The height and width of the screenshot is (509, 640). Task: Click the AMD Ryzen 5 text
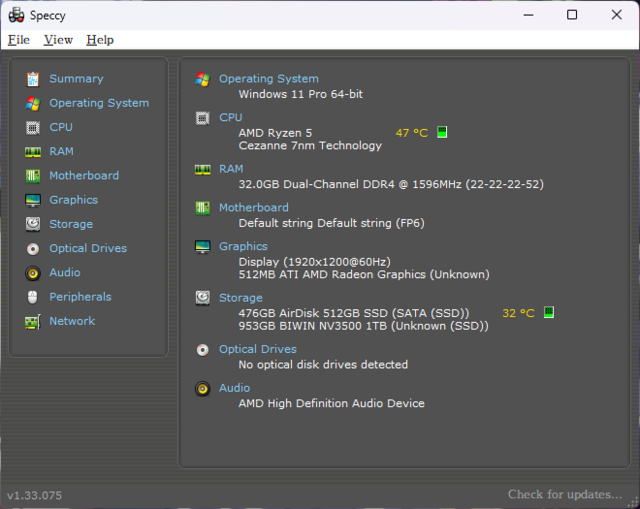276,133
